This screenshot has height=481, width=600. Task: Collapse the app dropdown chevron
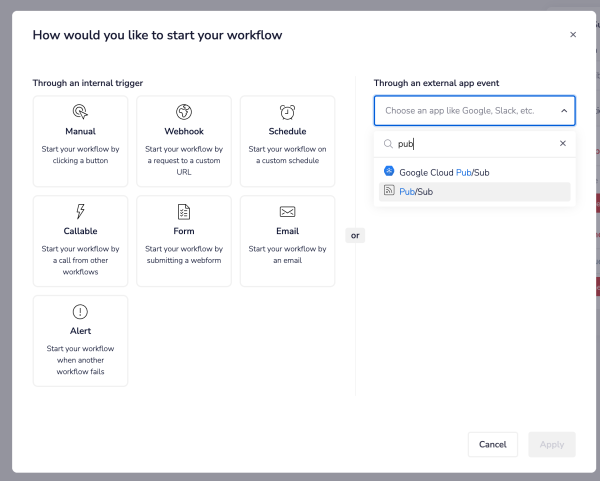(x=563, y=111)
